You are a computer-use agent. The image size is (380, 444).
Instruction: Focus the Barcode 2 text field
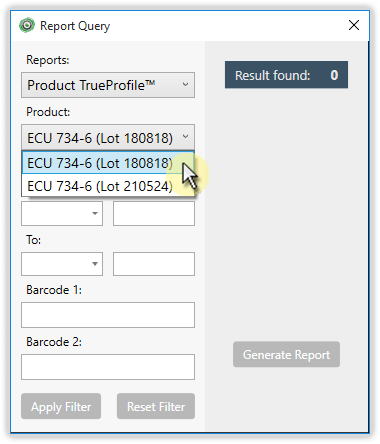(108, 367)
